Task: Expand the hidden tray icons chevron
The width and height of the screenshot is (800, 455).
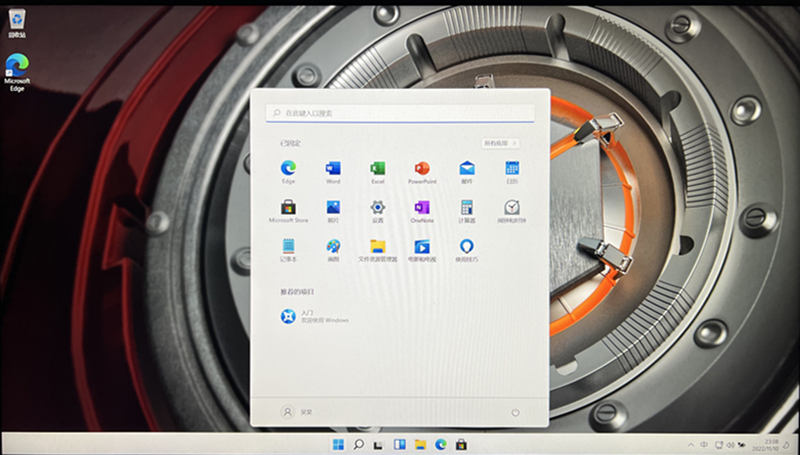Action: 691,445
